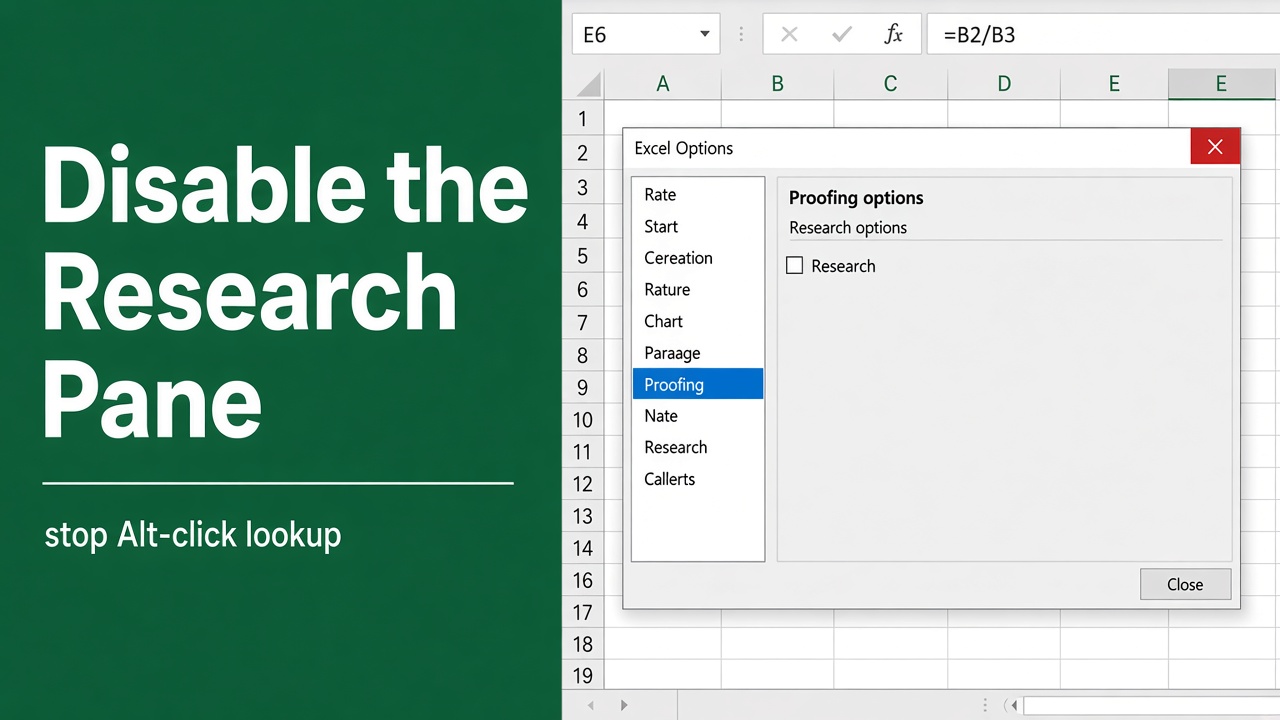Click the Select All corner triangle
1280x720 pixels.
coord(589,84)
